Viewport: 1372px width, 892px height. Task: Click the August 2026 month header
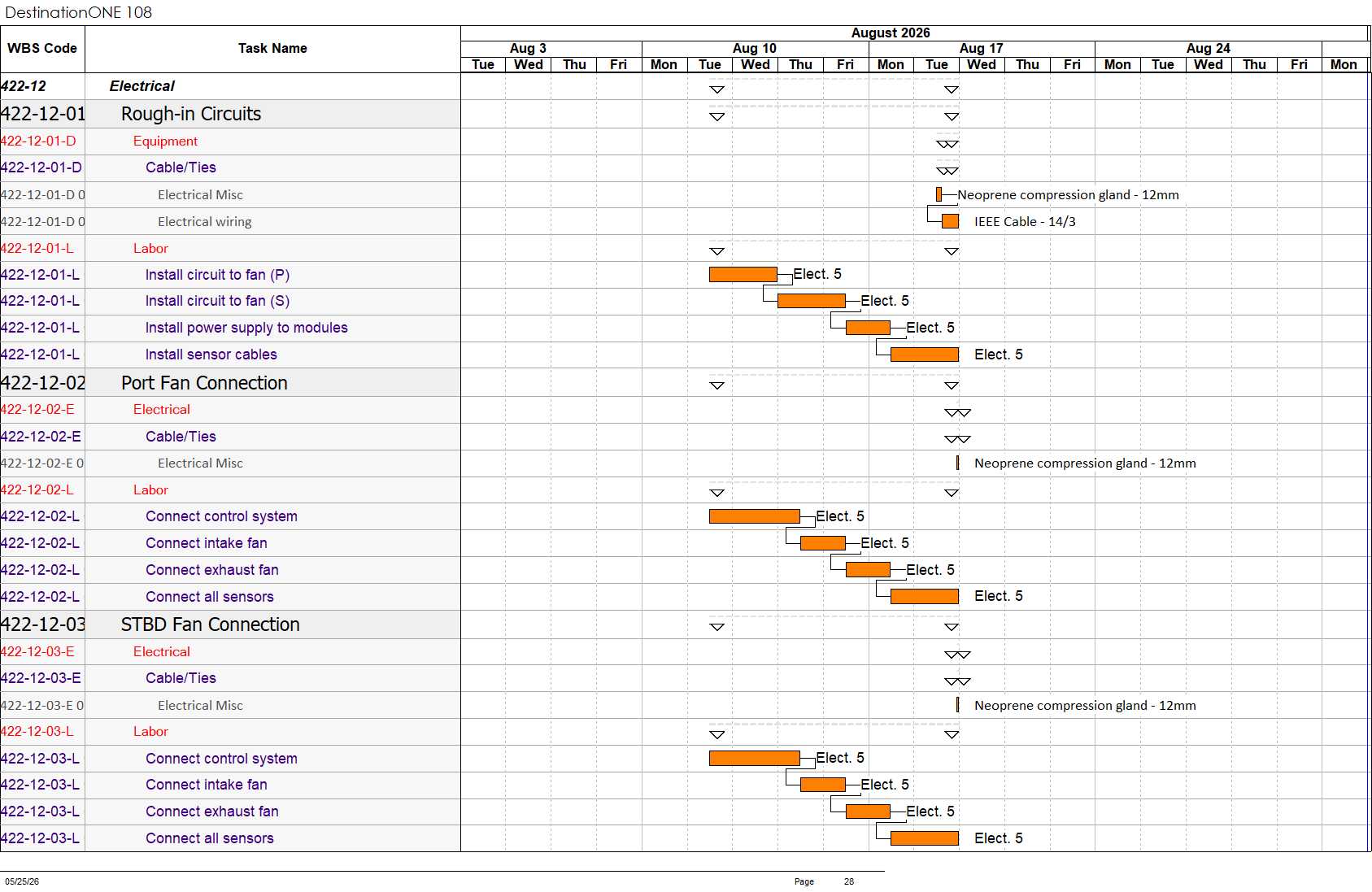[891, 33]
